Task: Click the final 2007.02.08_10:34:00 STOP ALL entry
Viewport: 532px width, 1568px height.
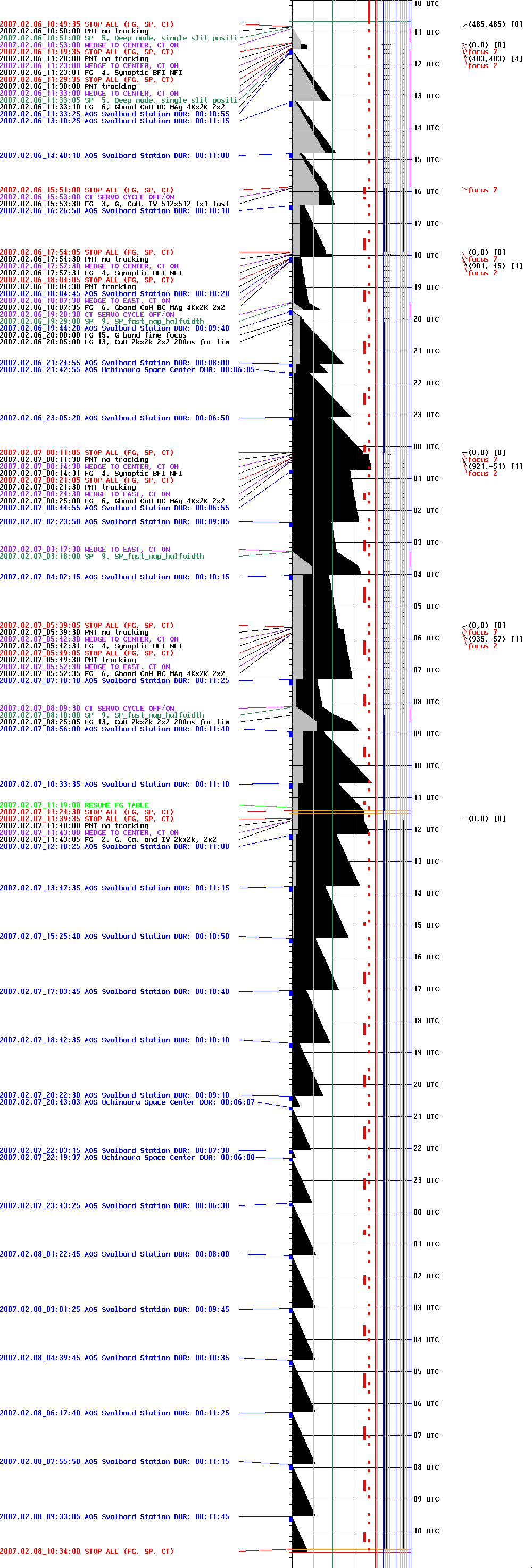Action: click(87, 1552)
